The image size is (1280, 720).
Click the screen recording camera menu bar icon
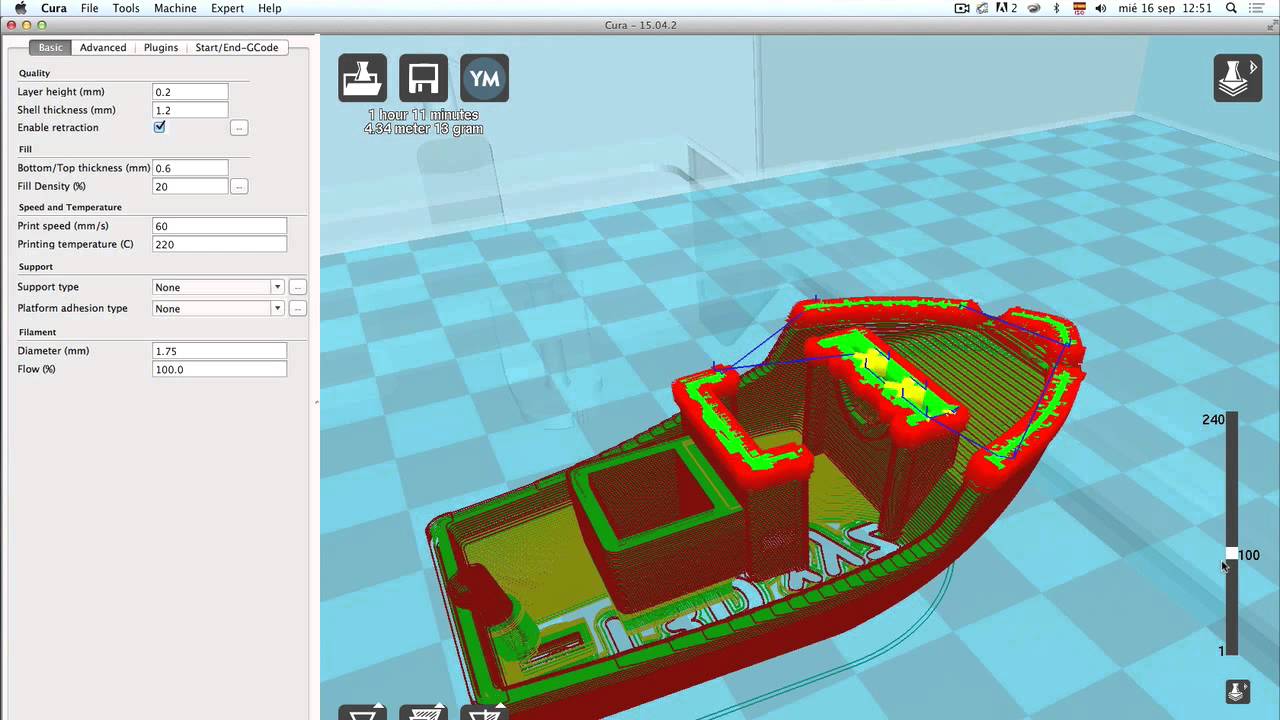click(962, 8)
